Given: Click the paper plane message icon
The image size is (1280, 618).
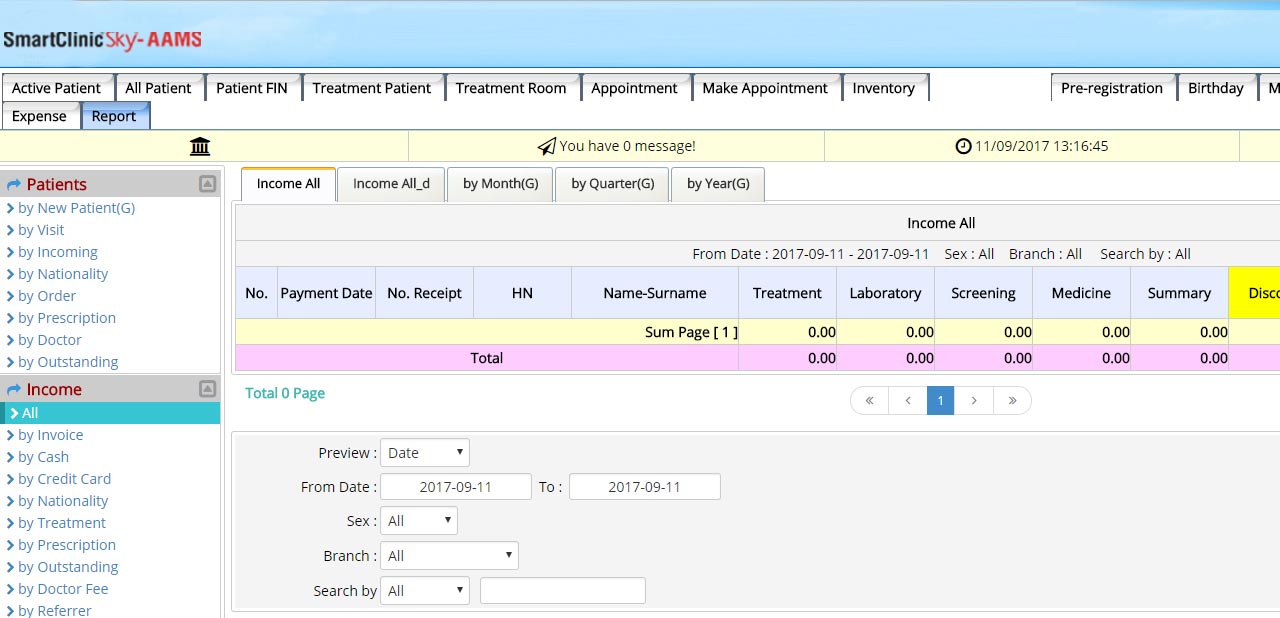Looking at the screenshot, I should (x=546, y=147).
